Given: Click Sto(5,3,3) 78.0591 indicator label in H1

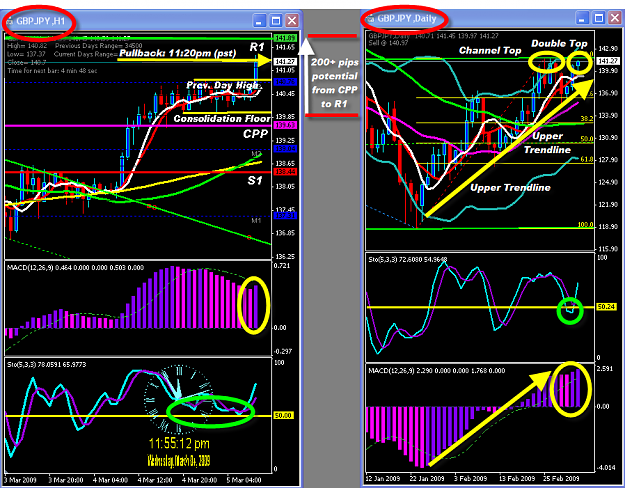Looking at the screenshot, I should point(47,364).
